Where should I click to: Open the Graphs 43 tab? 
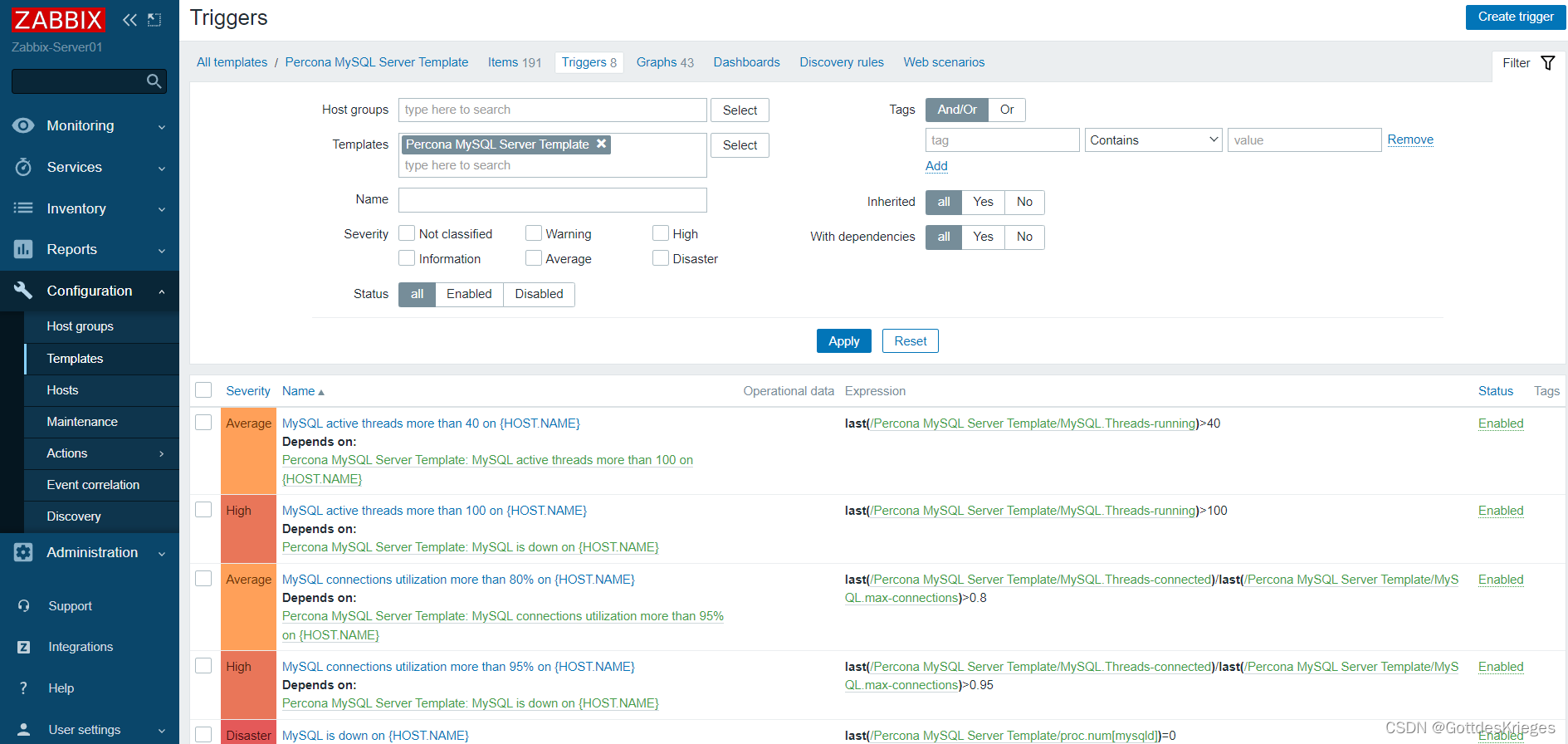tap(665, 62)
